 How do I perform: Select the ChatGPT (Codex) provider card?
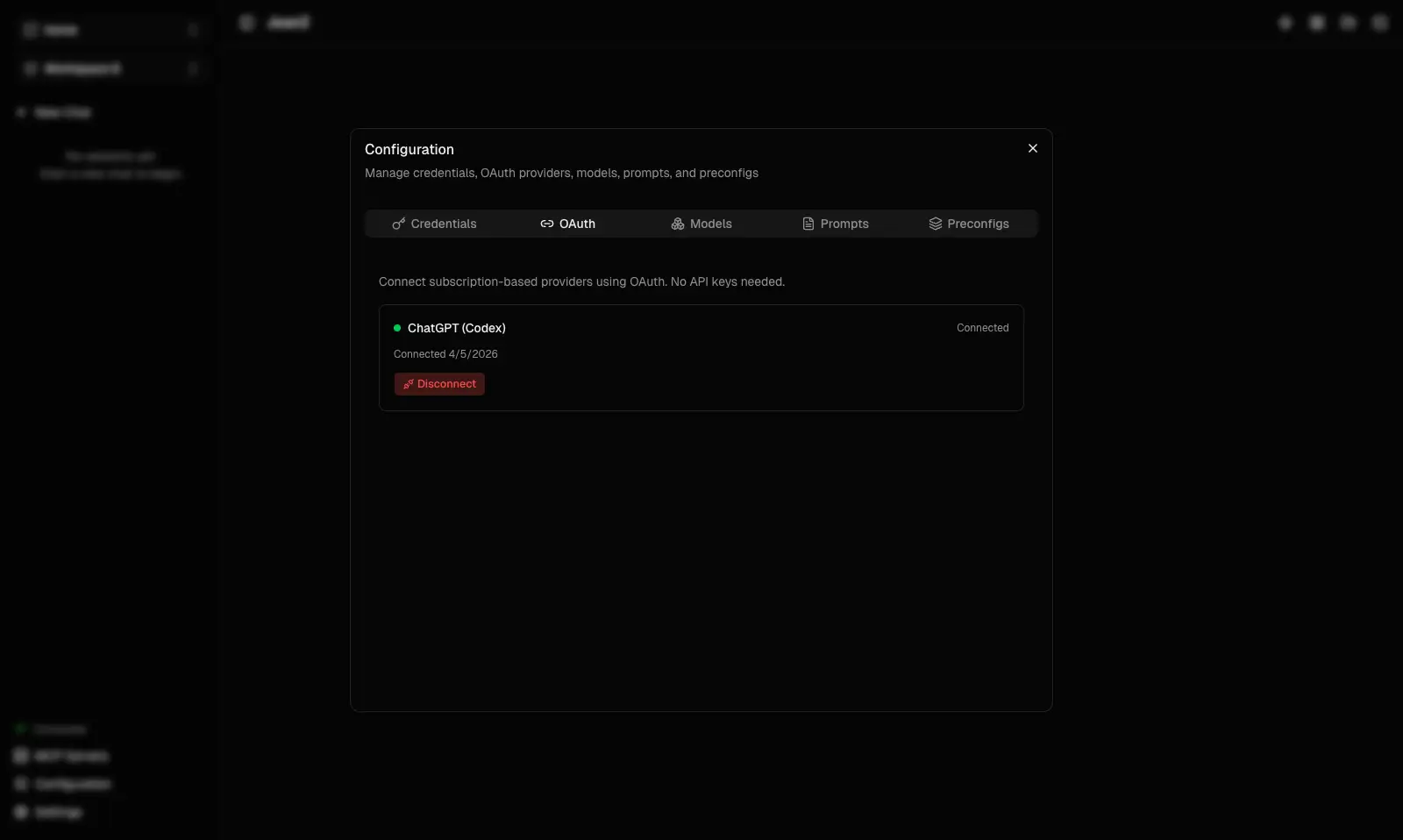click(x=701, y=358)
